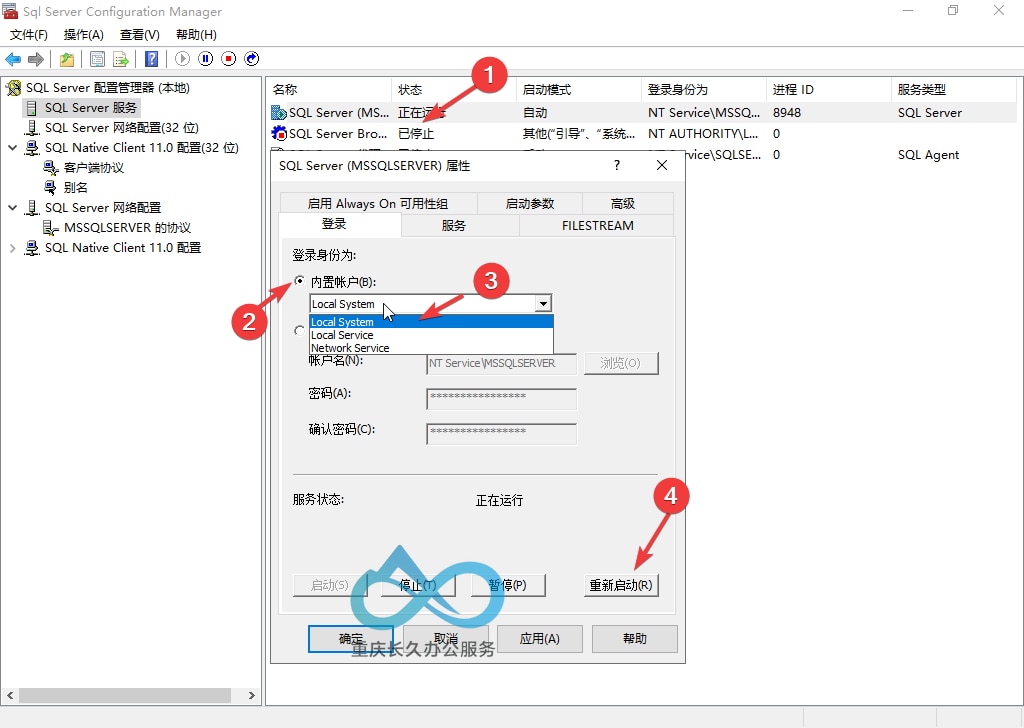Stop the service with the stop toolbar icon
This screenshot has width=1024, height=728.
(x=229, y=59)
